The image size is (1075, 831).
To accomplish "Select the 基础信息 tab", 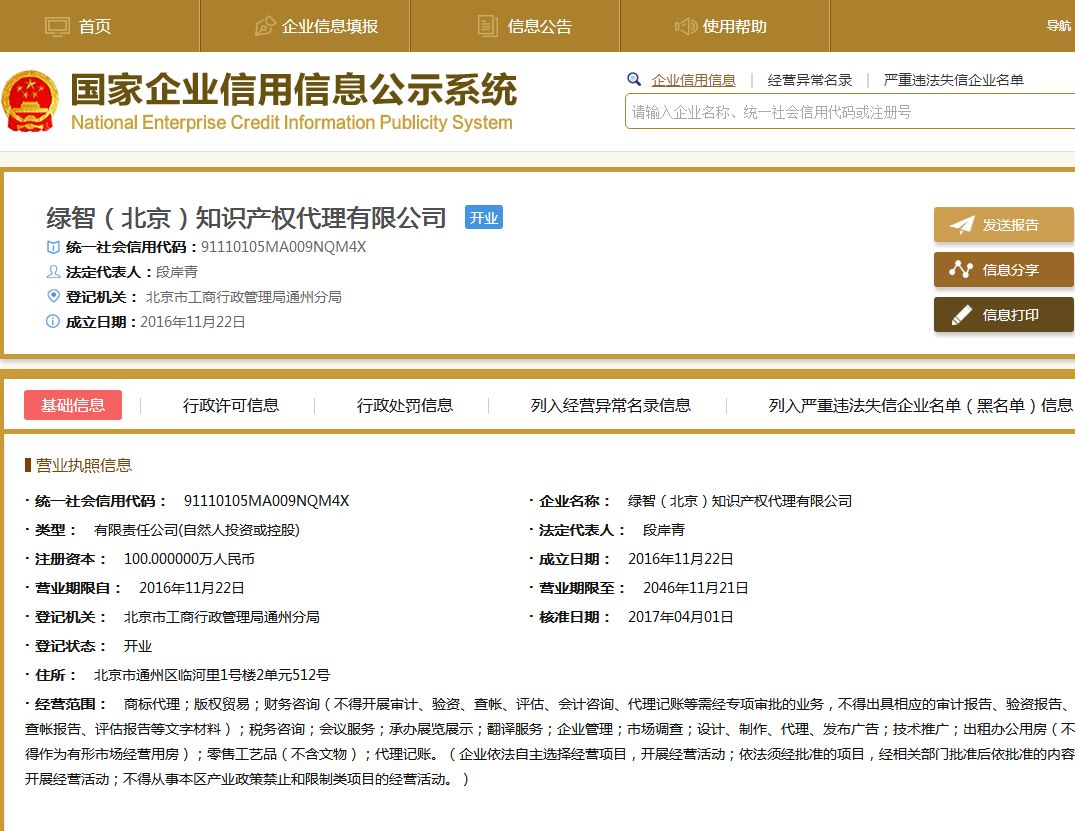I will [x=73, y=405].
